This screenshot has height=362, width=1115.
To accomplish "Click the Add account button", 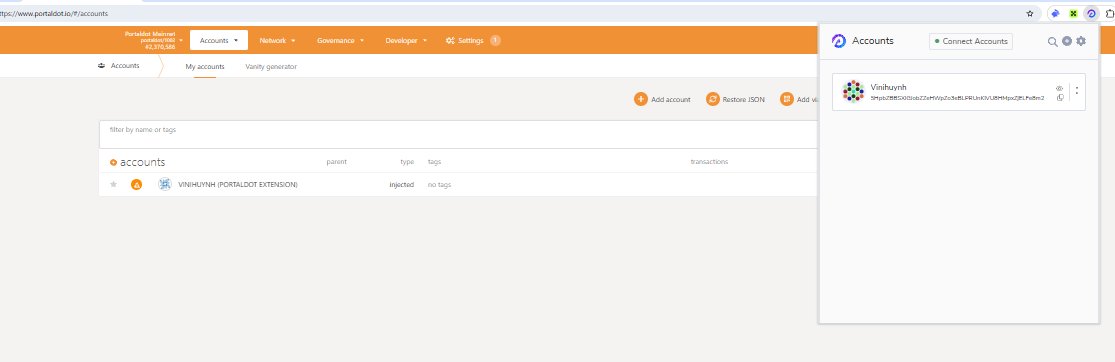I will pos(662,100).
